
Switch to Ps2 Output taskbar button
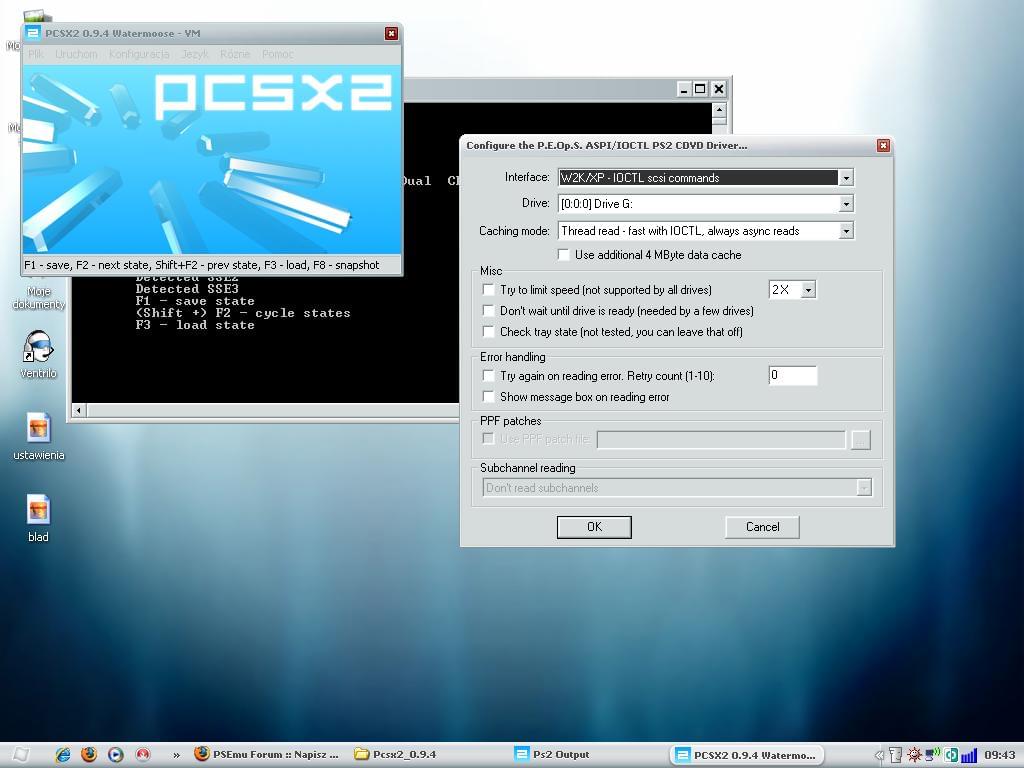point(552,754)
